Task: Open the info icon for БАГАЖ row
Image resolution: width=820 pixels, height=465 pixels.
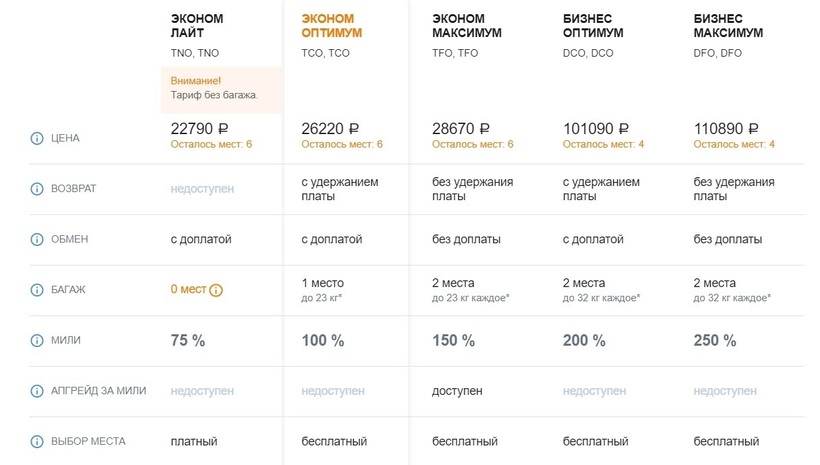Action: pyautogui.click(x=37, y=290)
